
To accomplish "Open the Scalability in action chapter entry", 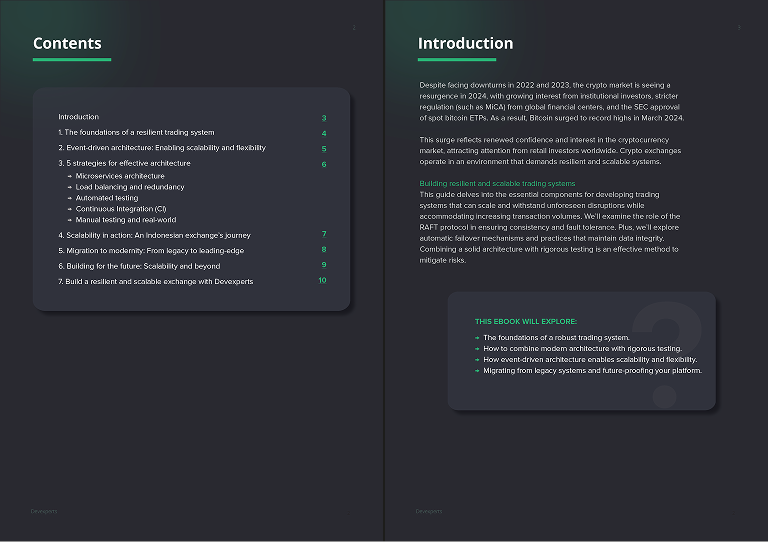I will click(154, 236).
